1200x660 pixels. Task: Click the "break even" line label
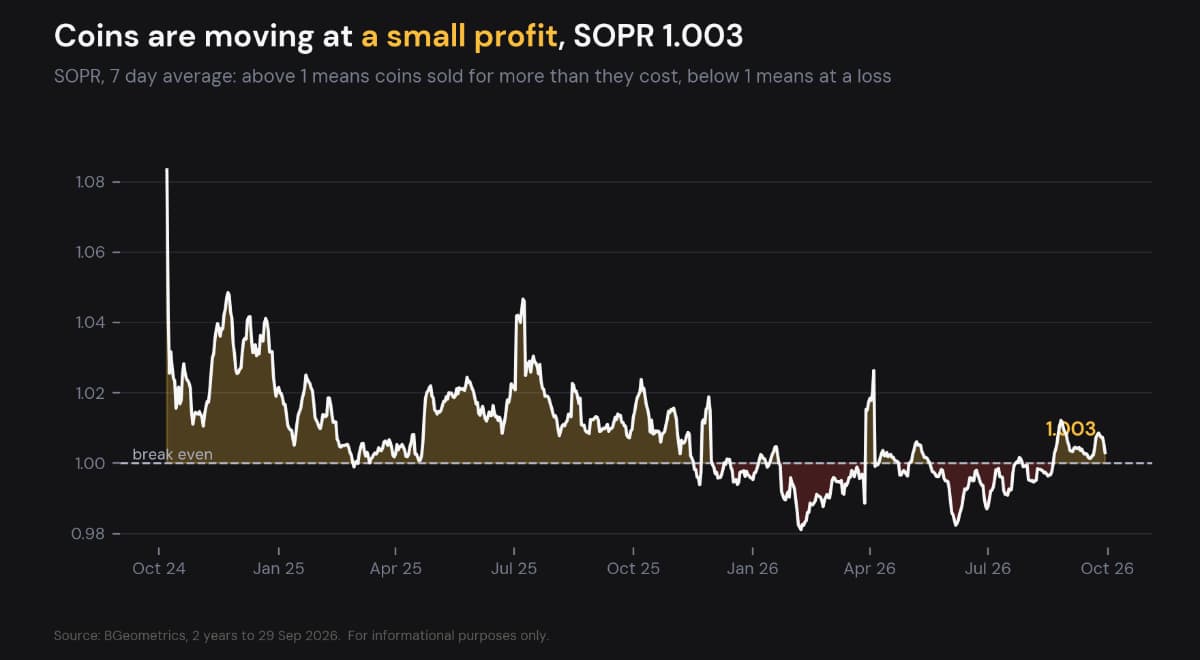pos(172,455)
